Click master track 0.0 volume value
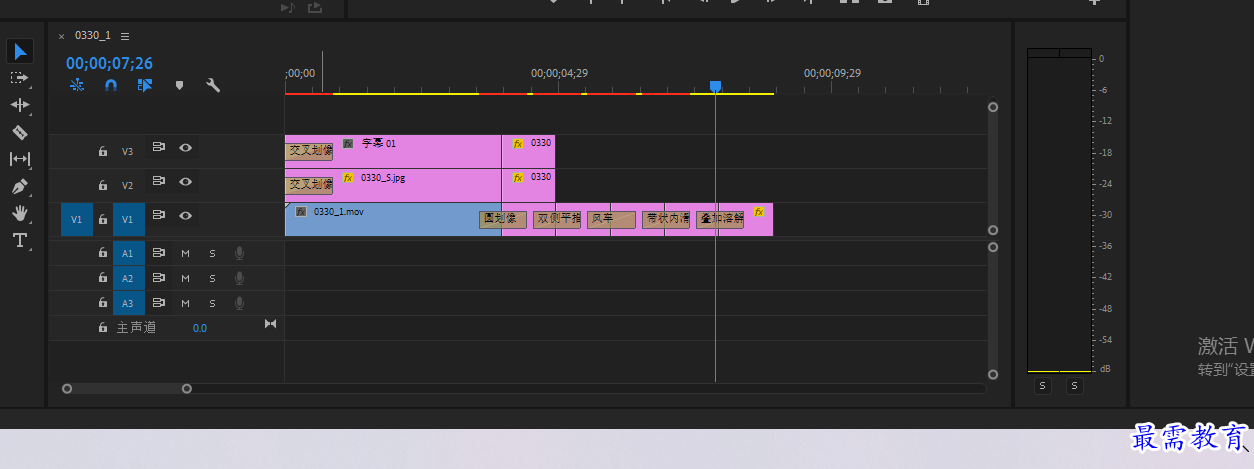1254x469 pixels. tap(200, 328)
